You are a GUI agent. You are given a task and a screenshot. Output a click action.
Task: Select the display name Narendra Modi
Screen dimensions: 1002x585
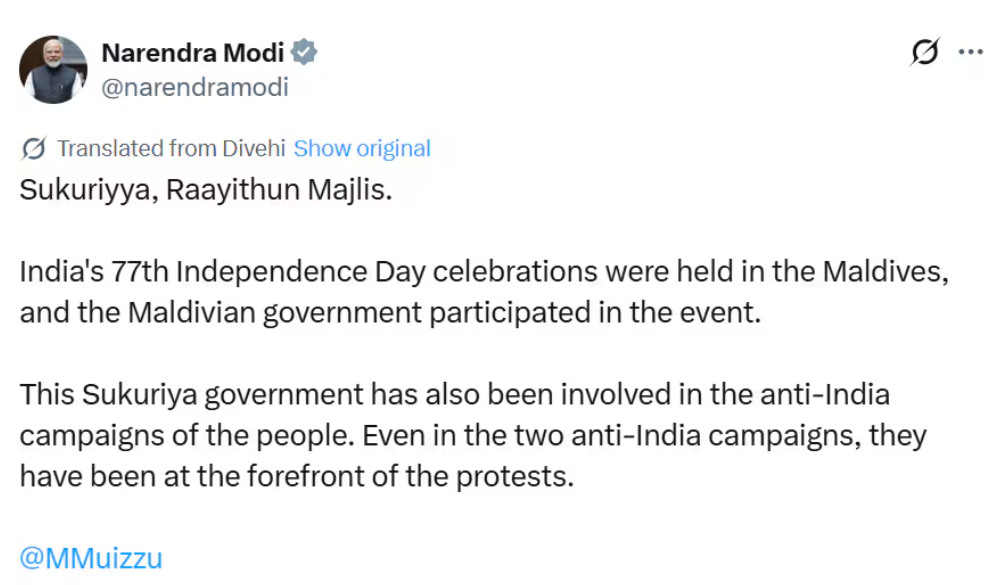coord(195,52)
